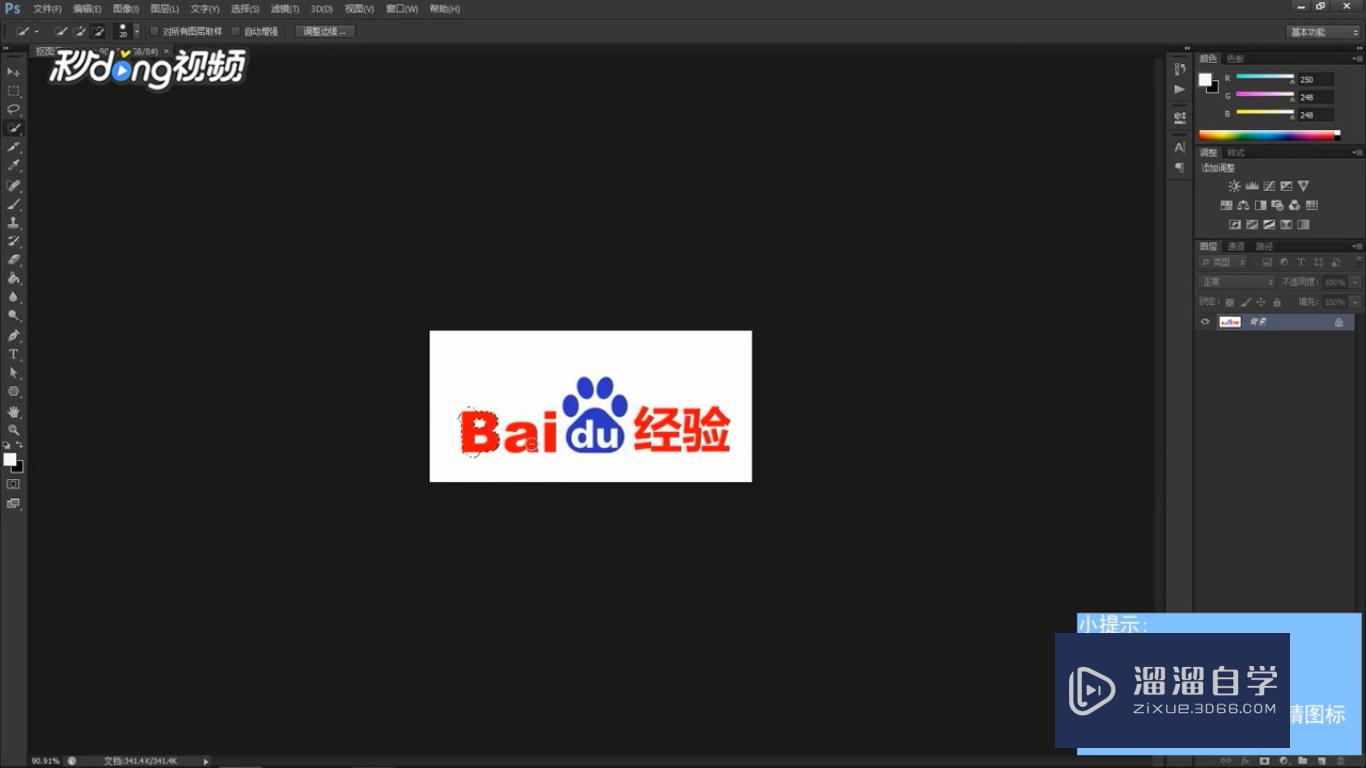Select the Horizontal Type tool
Viewport: 1366px width, 768px height.
coord(14,354)
